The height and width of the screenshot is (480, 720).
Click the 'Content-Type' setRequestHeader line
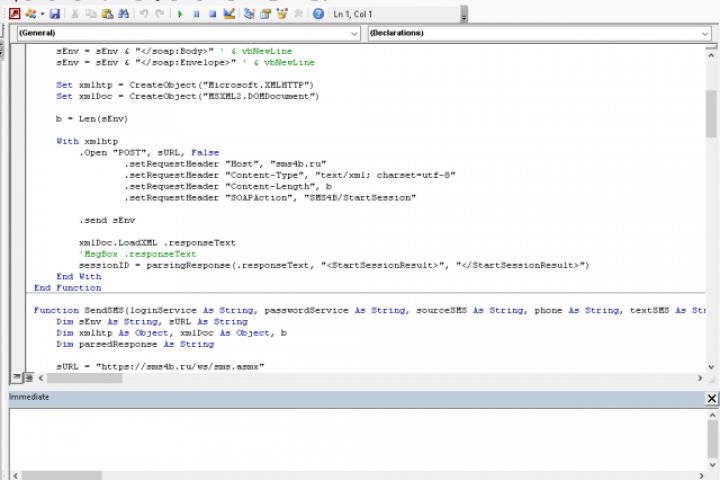tap(290, 175)
